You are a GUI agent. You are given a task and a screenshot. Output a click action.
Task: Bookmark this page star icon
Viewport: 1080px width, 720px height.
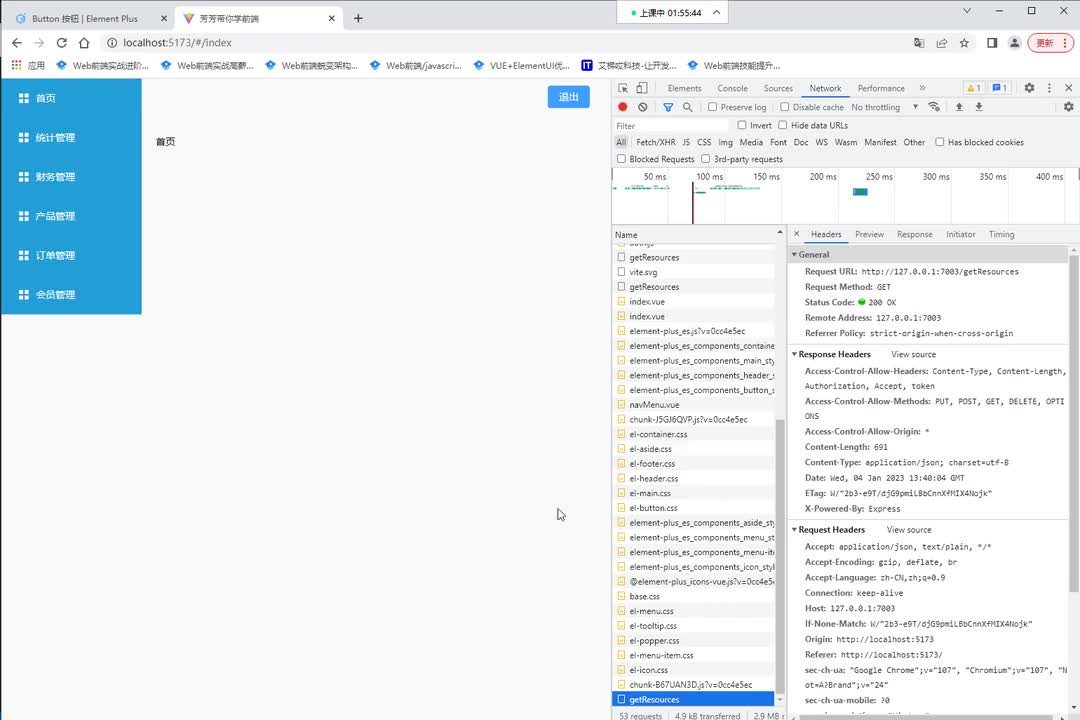pyautogui.click(x=964, y=43)
